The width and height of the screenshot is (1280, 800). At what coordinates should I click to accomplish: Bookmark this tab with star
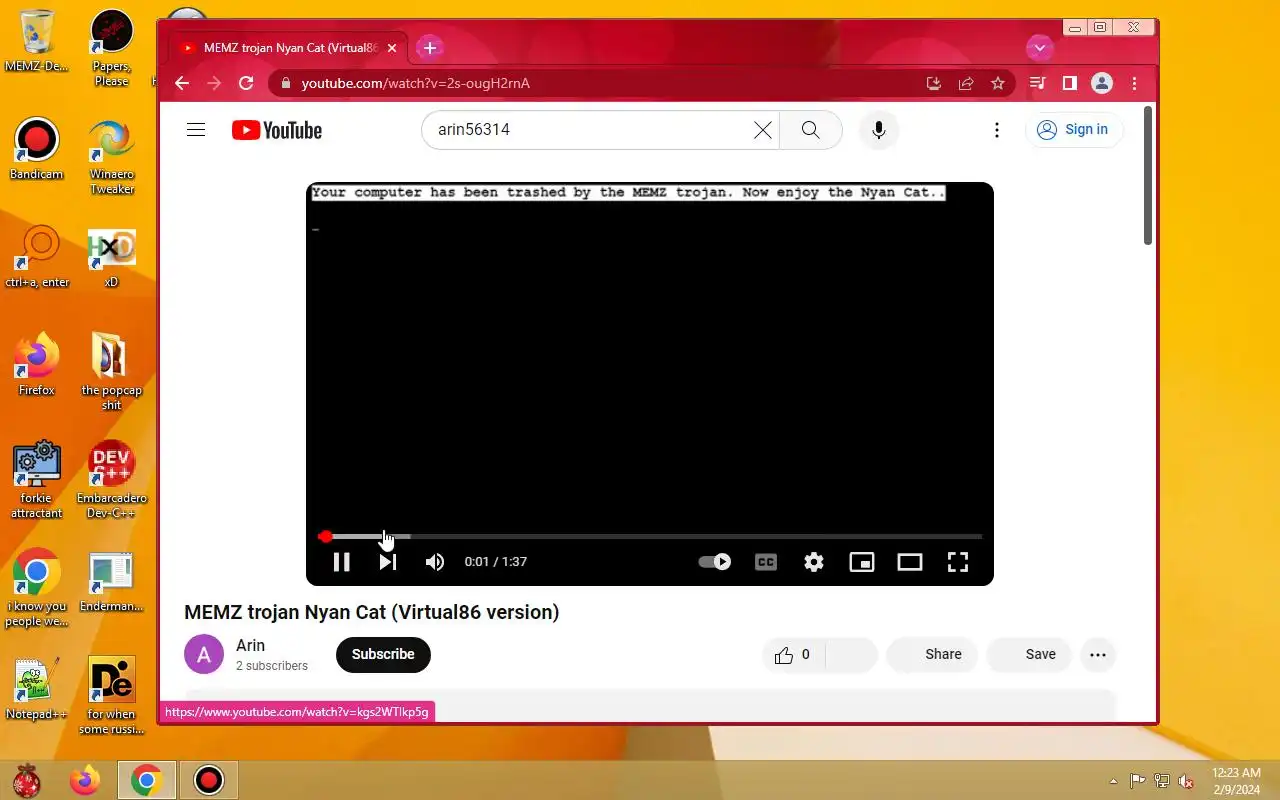tap(998, 83)
